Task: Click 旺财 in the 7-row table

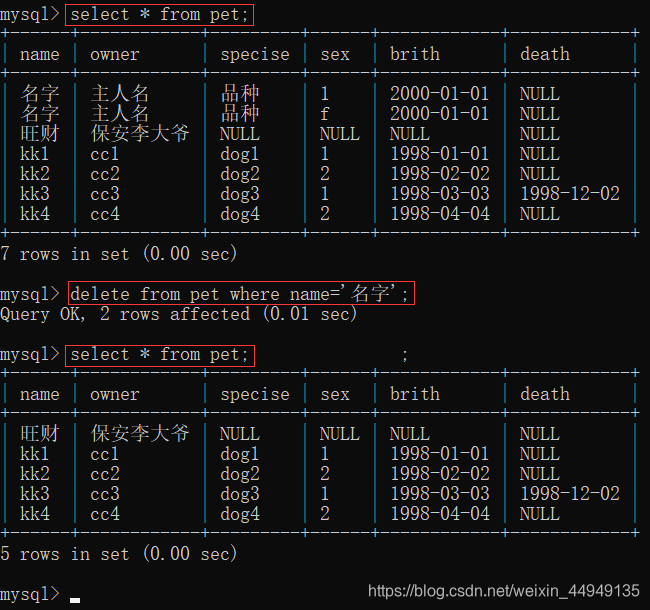Action: coord(40,133)
